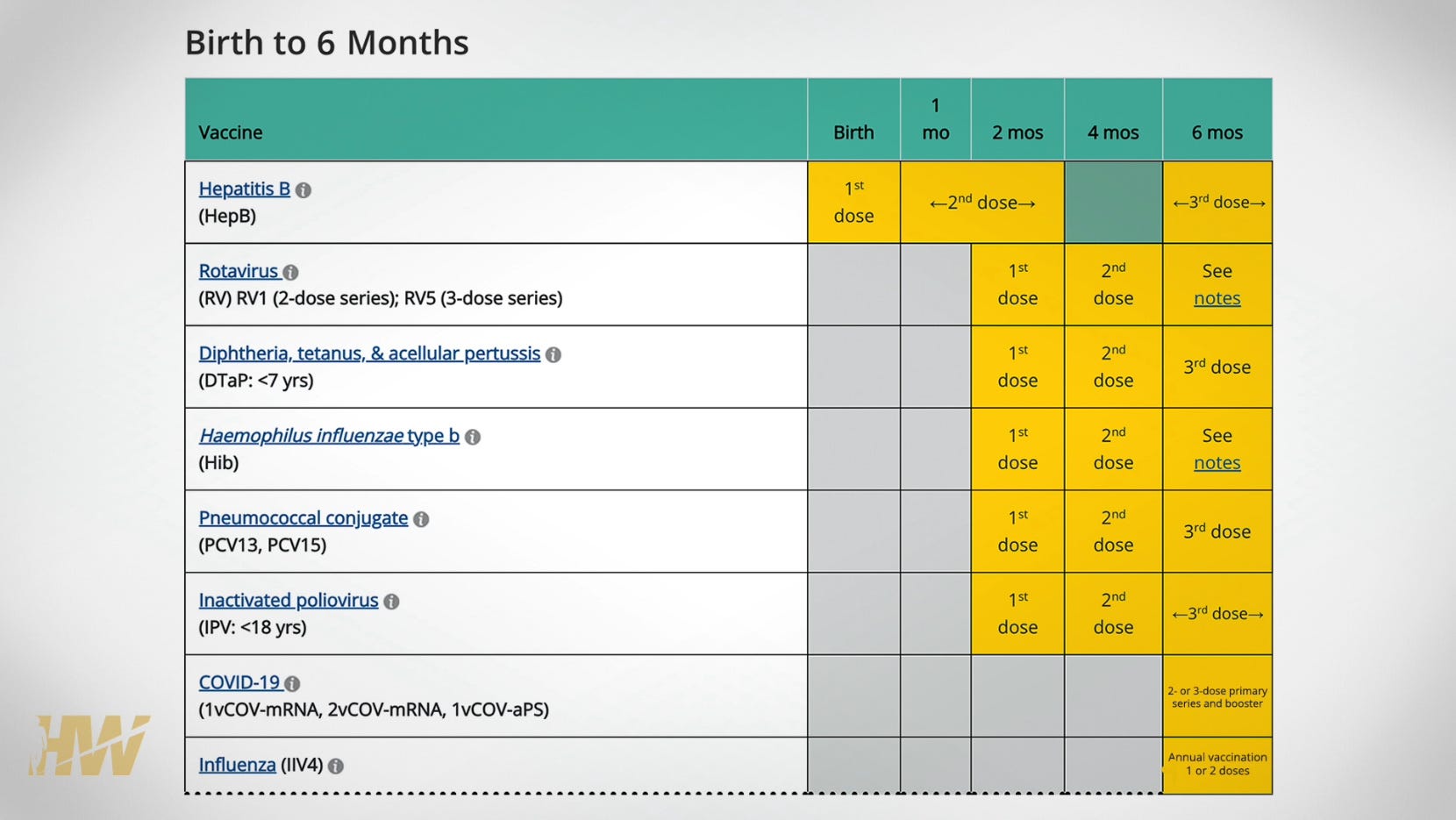Click the info icon next to Hepatitis B
The width and height of the screenshot is (1456, 820).
click(303, 190)
